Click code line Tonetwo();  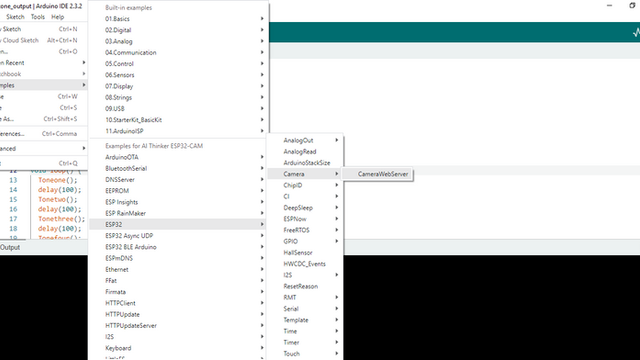(58, 199)
